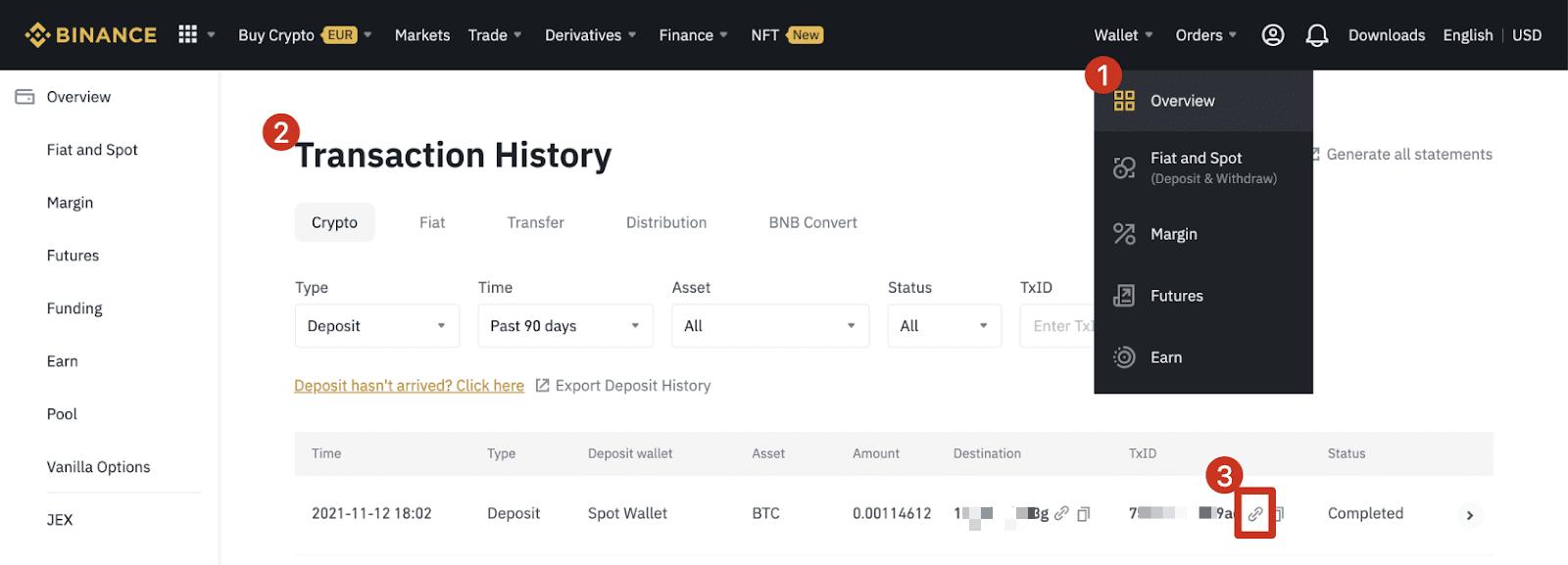Screen dimensions: 1568x565
Task: Open Margin in the left sidebar
Action: tap(70, 203)
